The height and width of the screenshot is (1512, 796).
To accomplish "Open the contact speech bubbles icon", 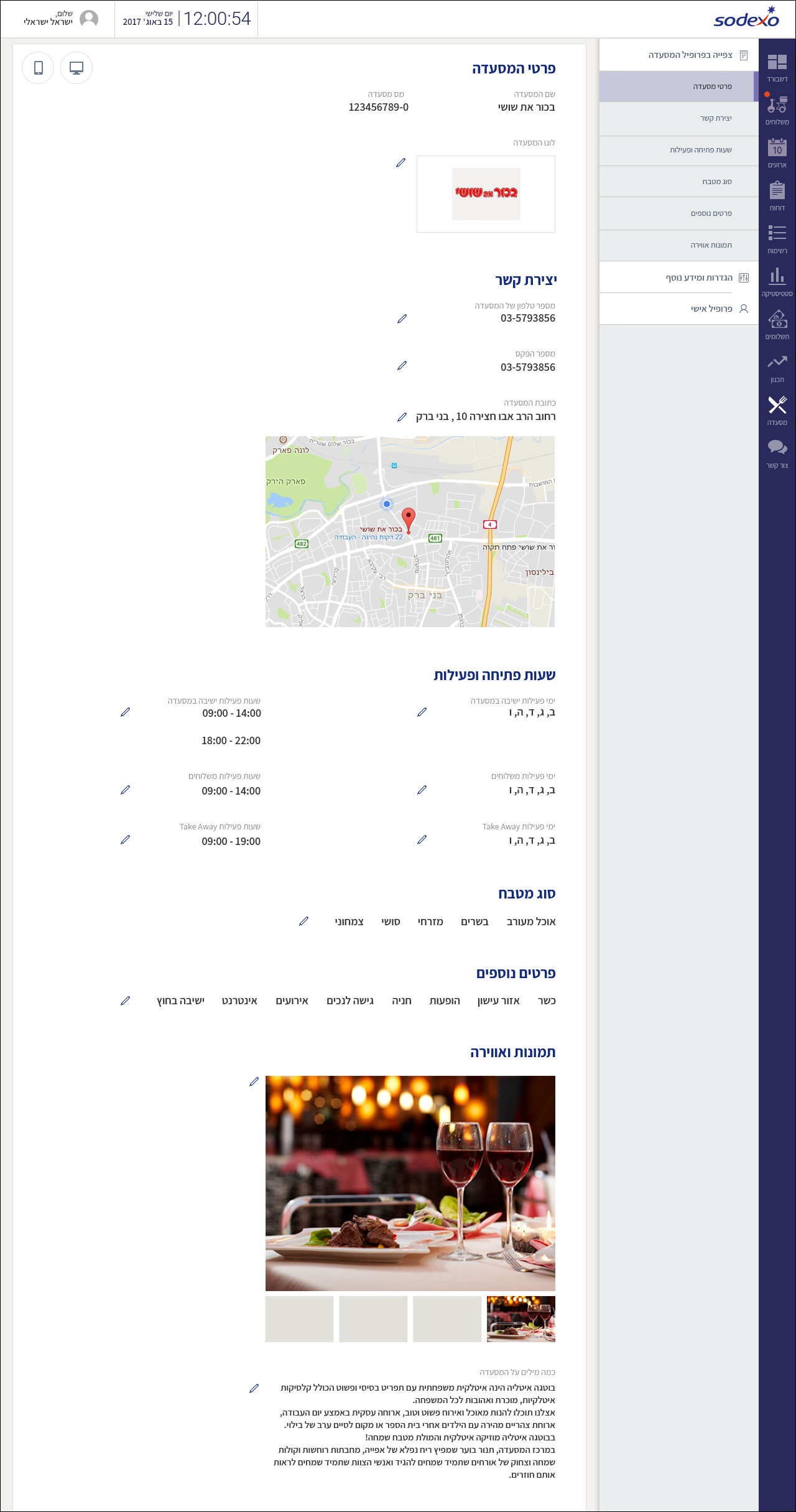I will coord(777,449).
